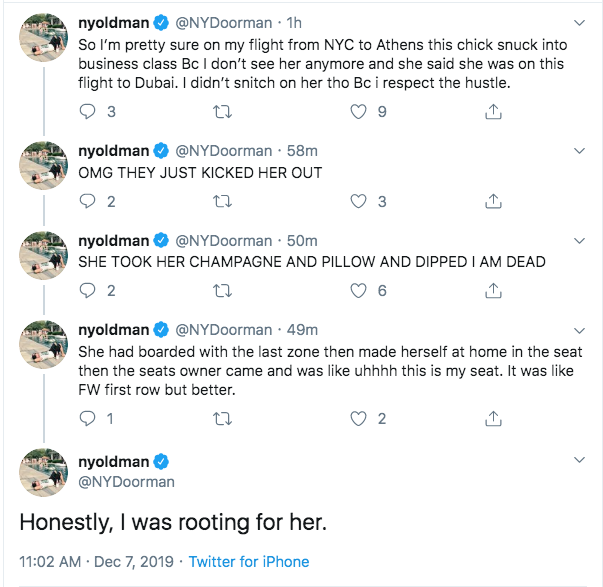Open the 11:02 AM Dec 7, 2019 timestamp

[x=94, y=562]
